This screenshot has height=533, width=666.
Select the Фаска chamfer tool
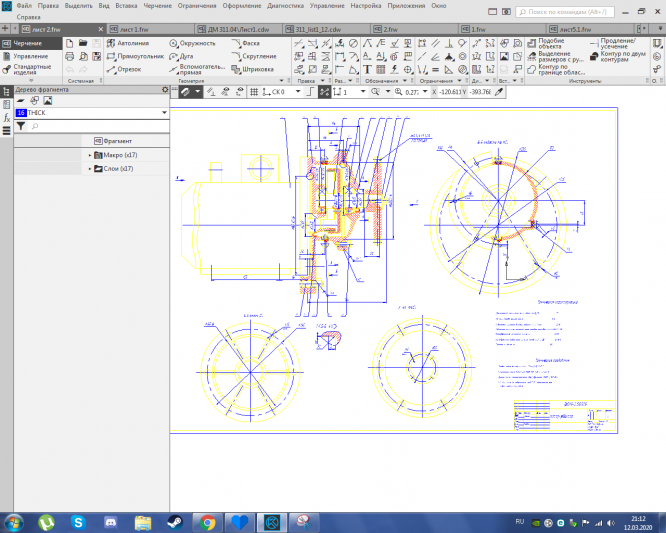coord(247,44)
